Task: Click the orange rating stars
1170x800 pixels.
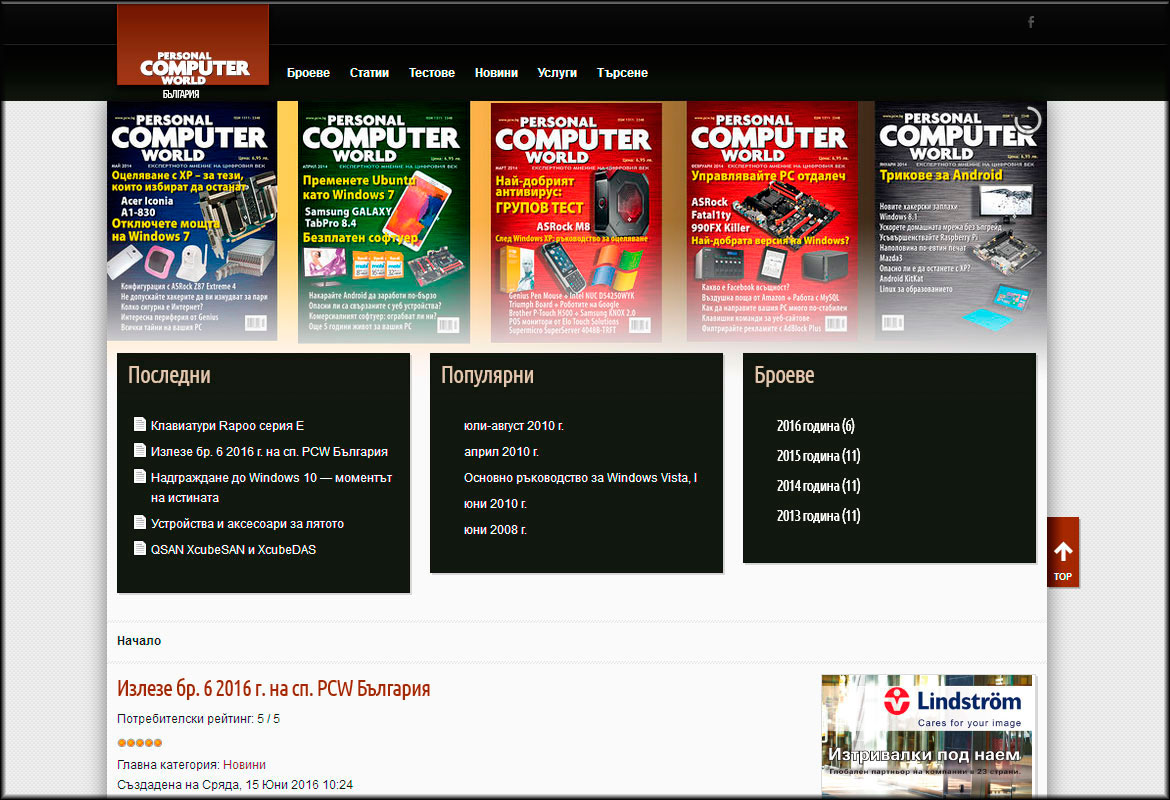Action: pyautogui.click(x=140, y=743)
